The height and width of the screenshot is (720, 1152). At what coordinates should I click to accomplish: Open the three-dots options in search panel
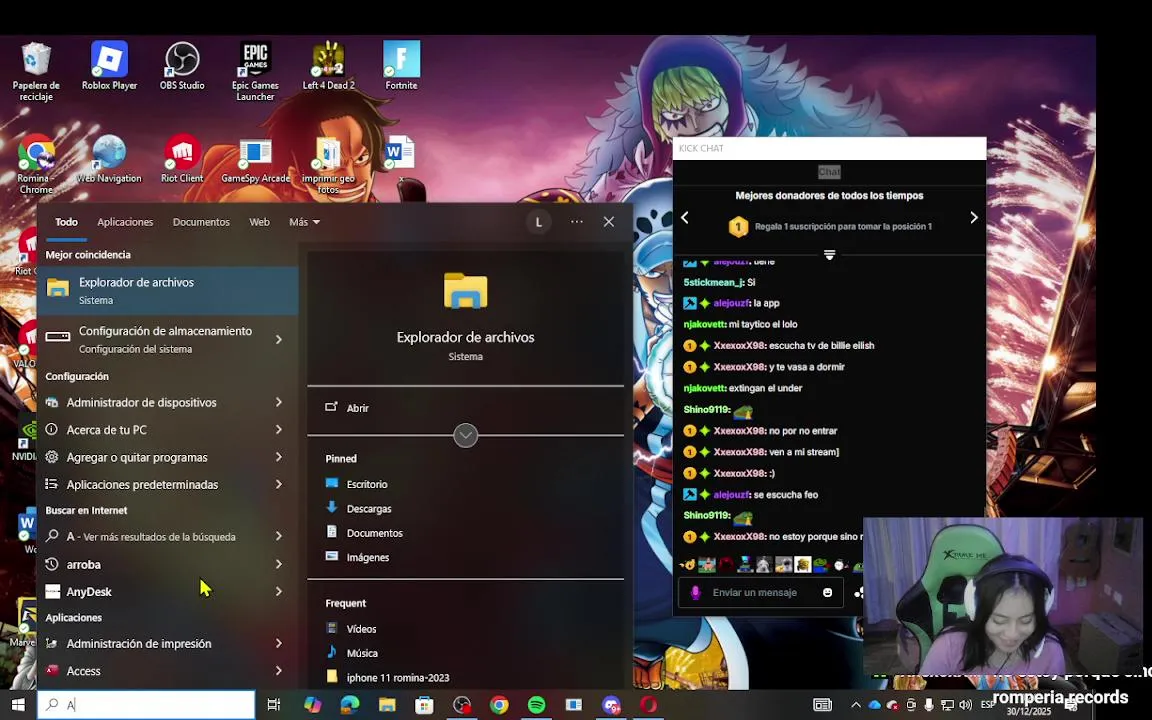click(577, 222)
